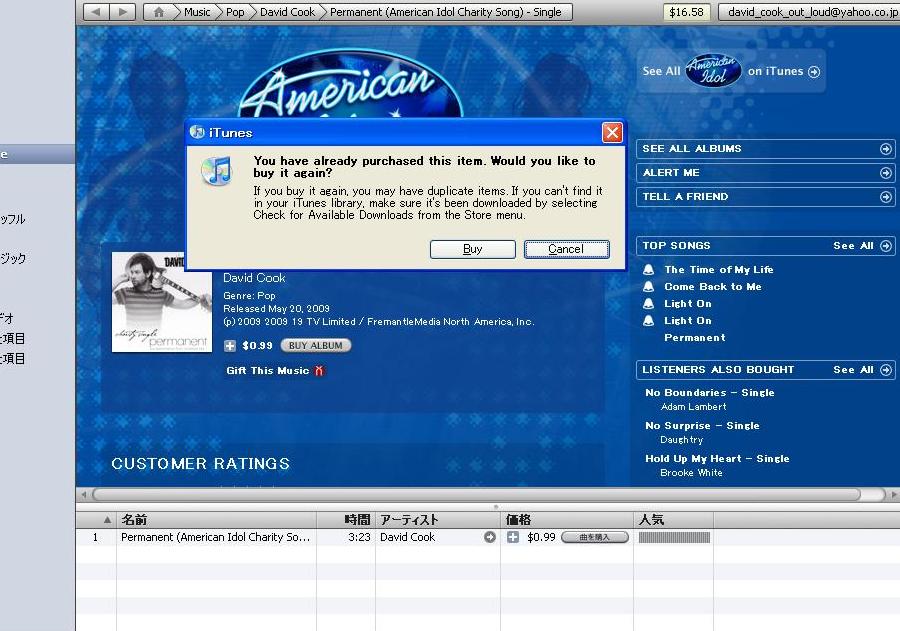Viewport: 900px width, 631px height.
Task: Open the $16.58 account balance button
Action: (686, 11)
